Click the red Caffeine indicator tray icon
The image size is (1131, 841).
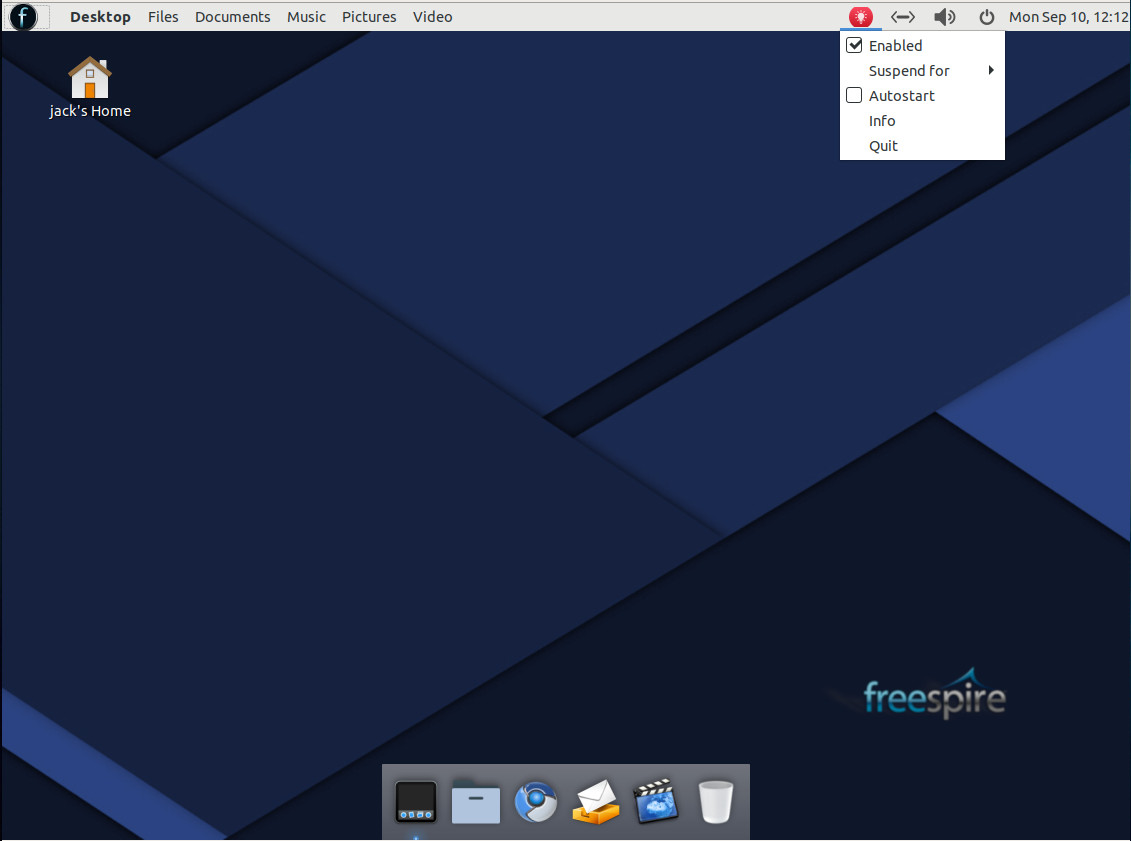pos(861,17)
